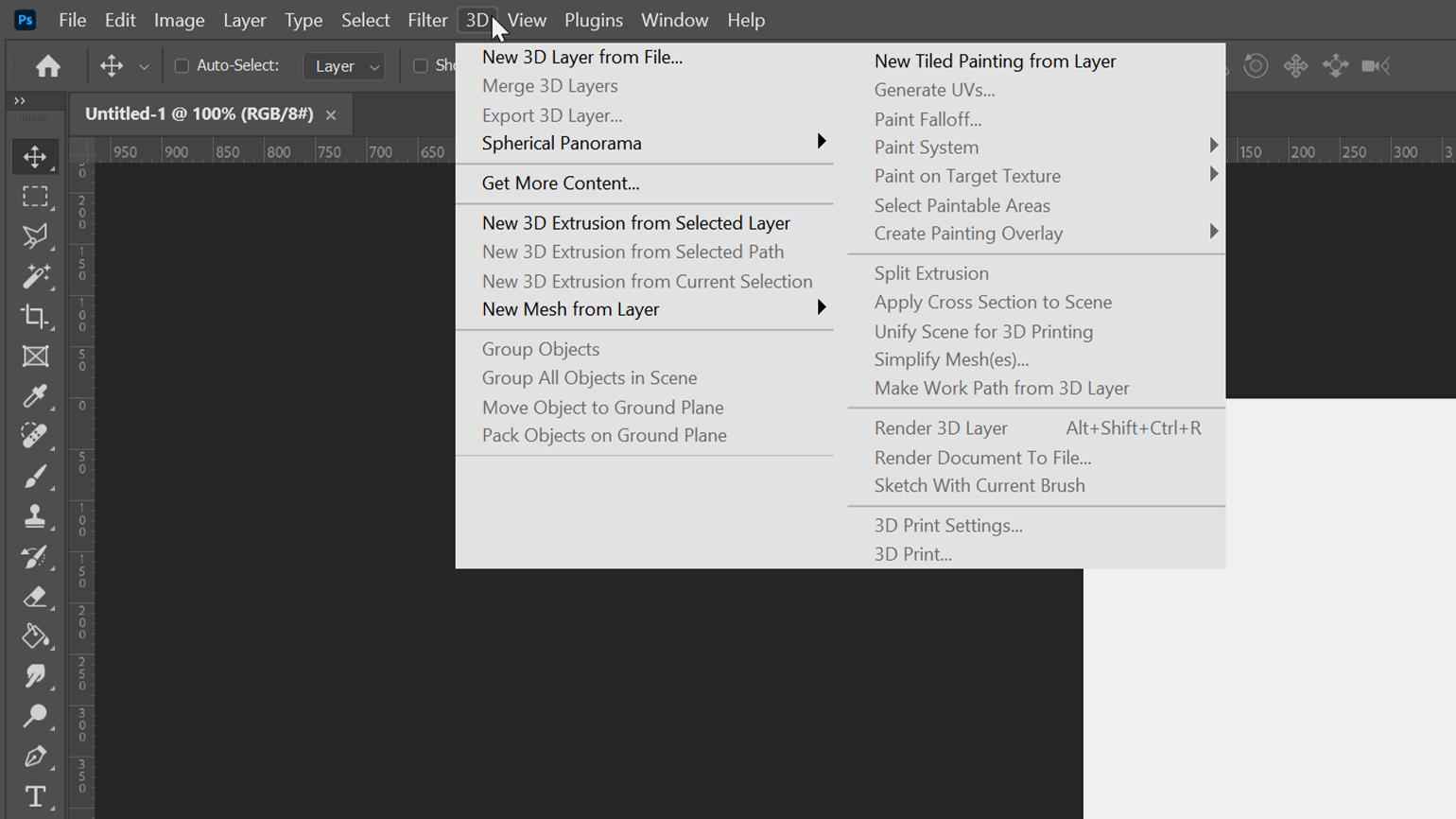Viewport: 1456px width, 819px height.
Task: Select the Smudge tool
Action: point(35,675)
